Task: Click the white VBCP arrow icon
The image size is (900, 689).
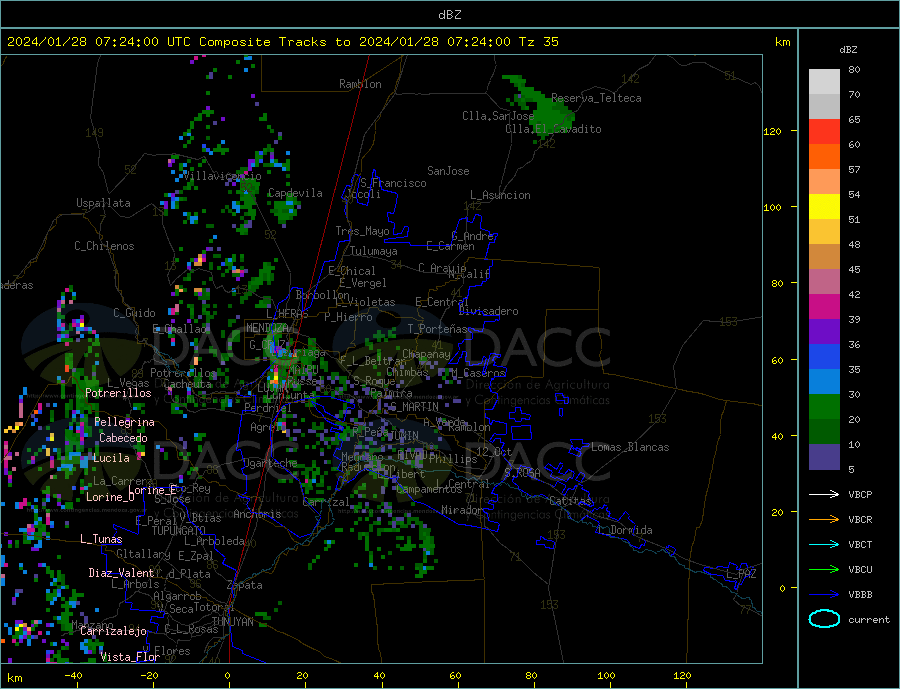Action: (x=824, y=494)
